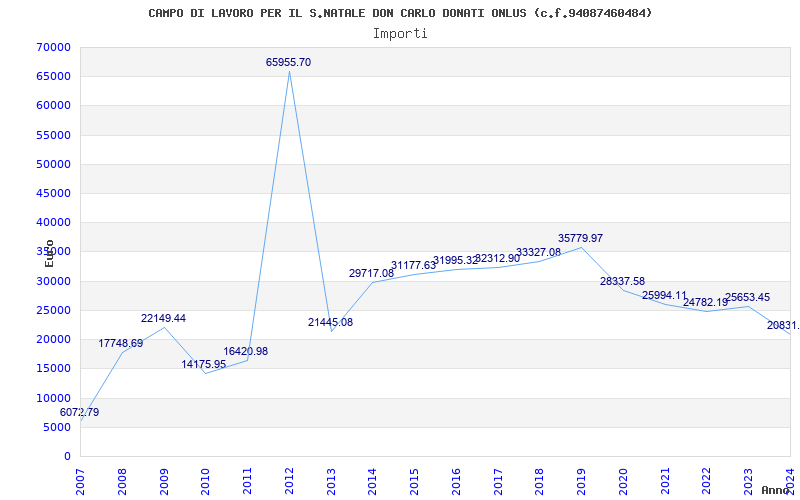Click x-axis year 2023
The width and height of the screenshot is (800, 500).
(748, 482)
